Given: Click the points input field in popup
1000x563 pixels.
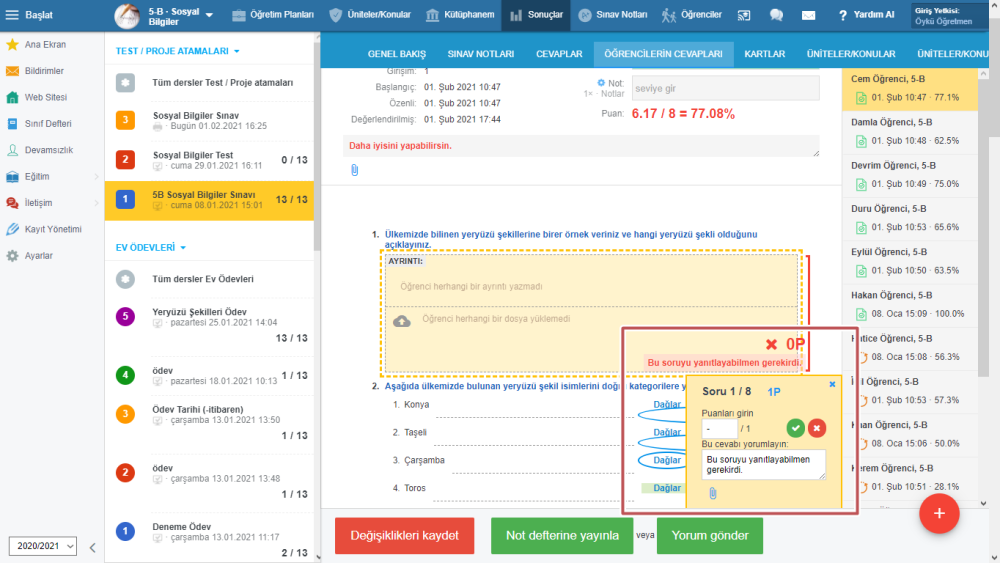Looking at the screenshot, I should [719, 429].
